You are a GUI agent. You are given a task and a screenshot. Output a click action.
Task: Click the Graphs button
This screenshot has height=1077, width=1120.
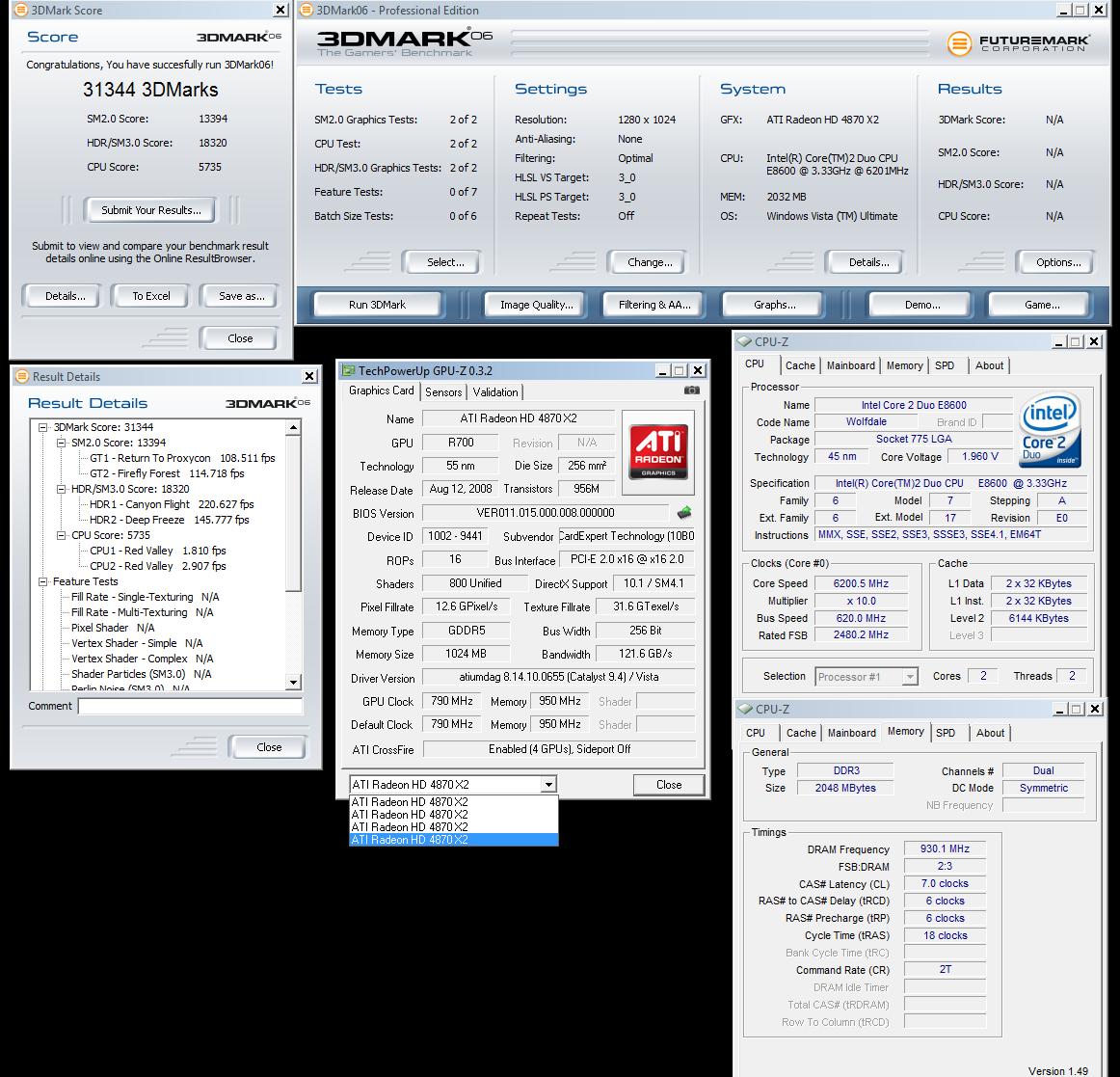click(775, 305)
